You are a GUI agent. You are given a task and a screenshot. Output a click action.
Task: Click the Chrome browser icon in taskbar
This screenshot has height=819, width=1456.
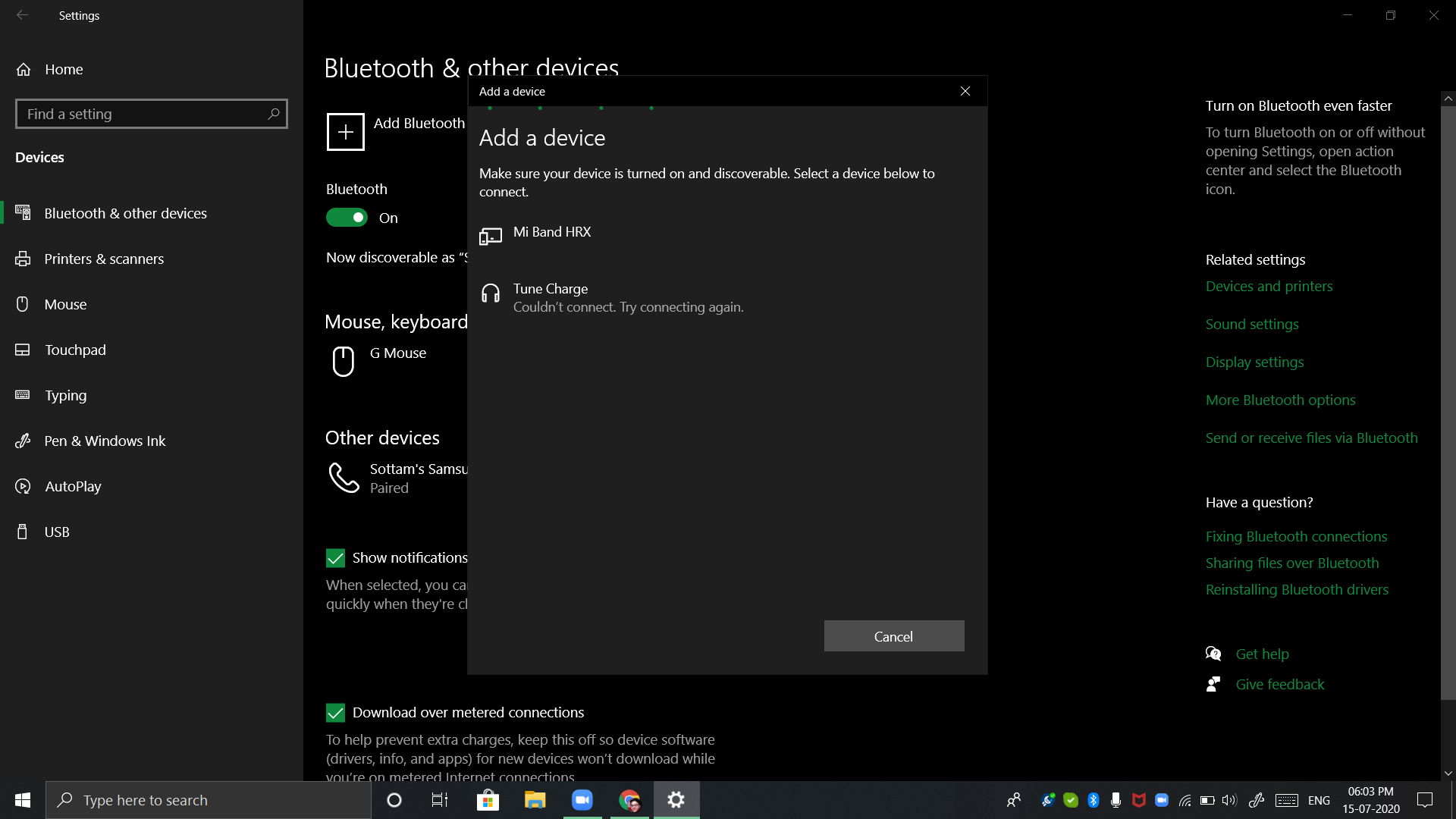pos(630,799)
